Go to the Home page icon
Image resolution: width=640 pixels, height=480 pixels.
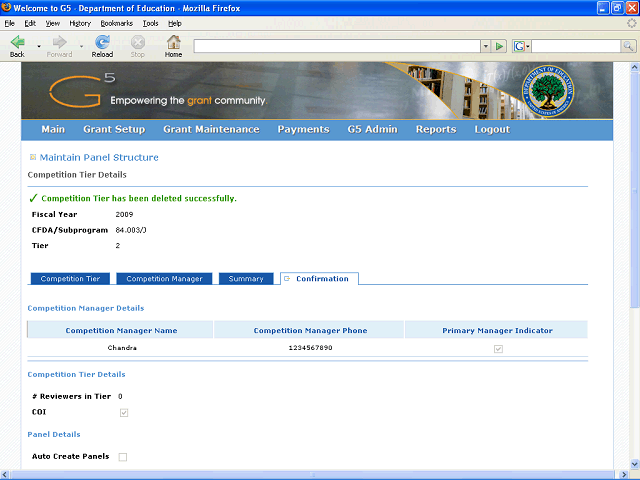coord(173,42)
